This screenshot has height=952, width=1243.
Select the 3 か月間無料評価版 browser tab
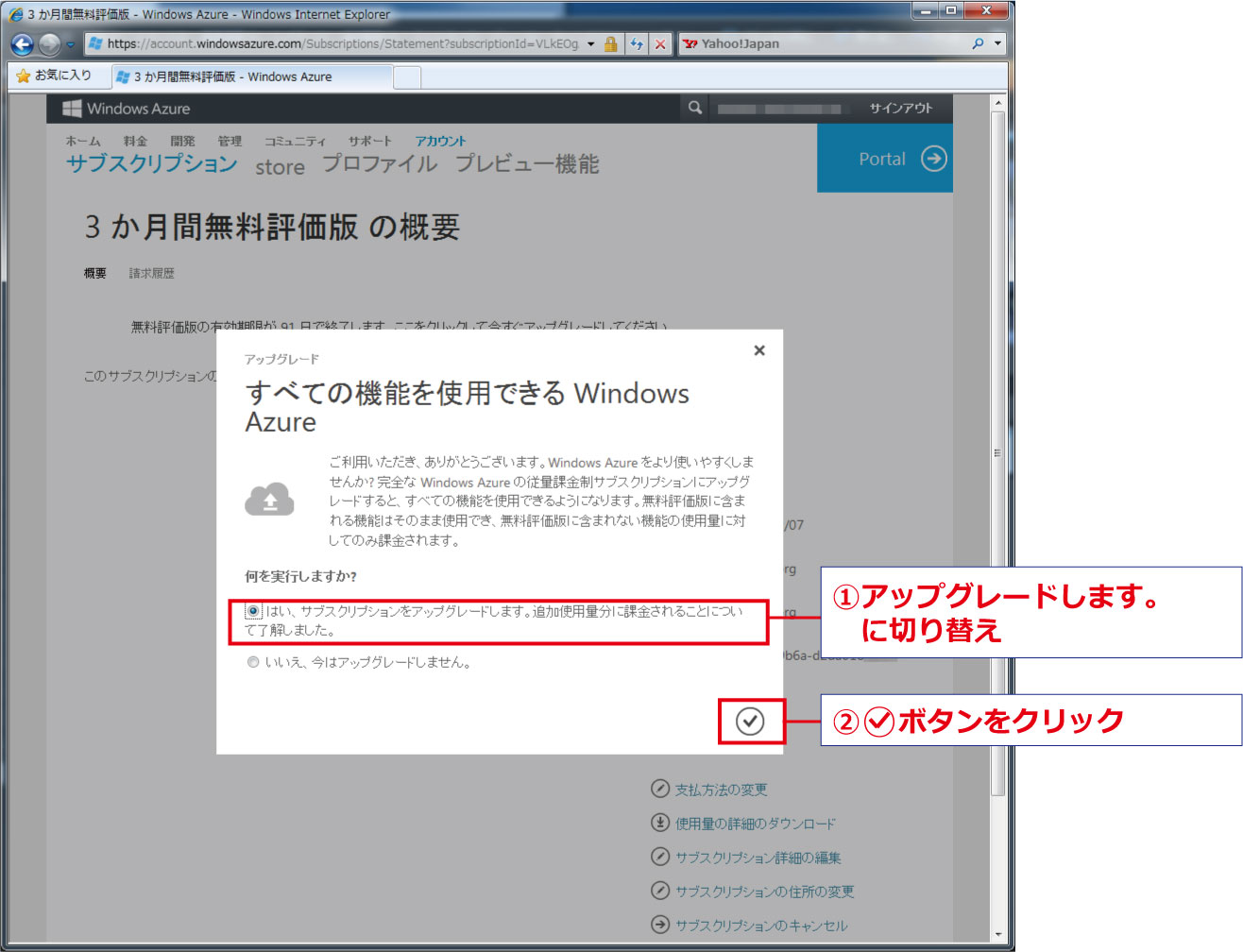pyautogui.click(x=251, y=76)
